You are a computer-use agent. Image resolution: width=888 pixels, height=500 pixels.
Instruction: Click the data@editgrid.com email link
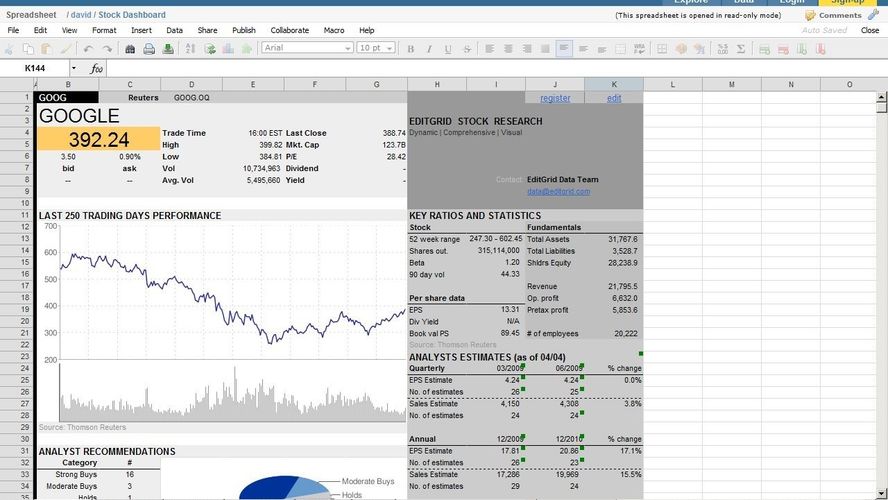coord(558,192)
